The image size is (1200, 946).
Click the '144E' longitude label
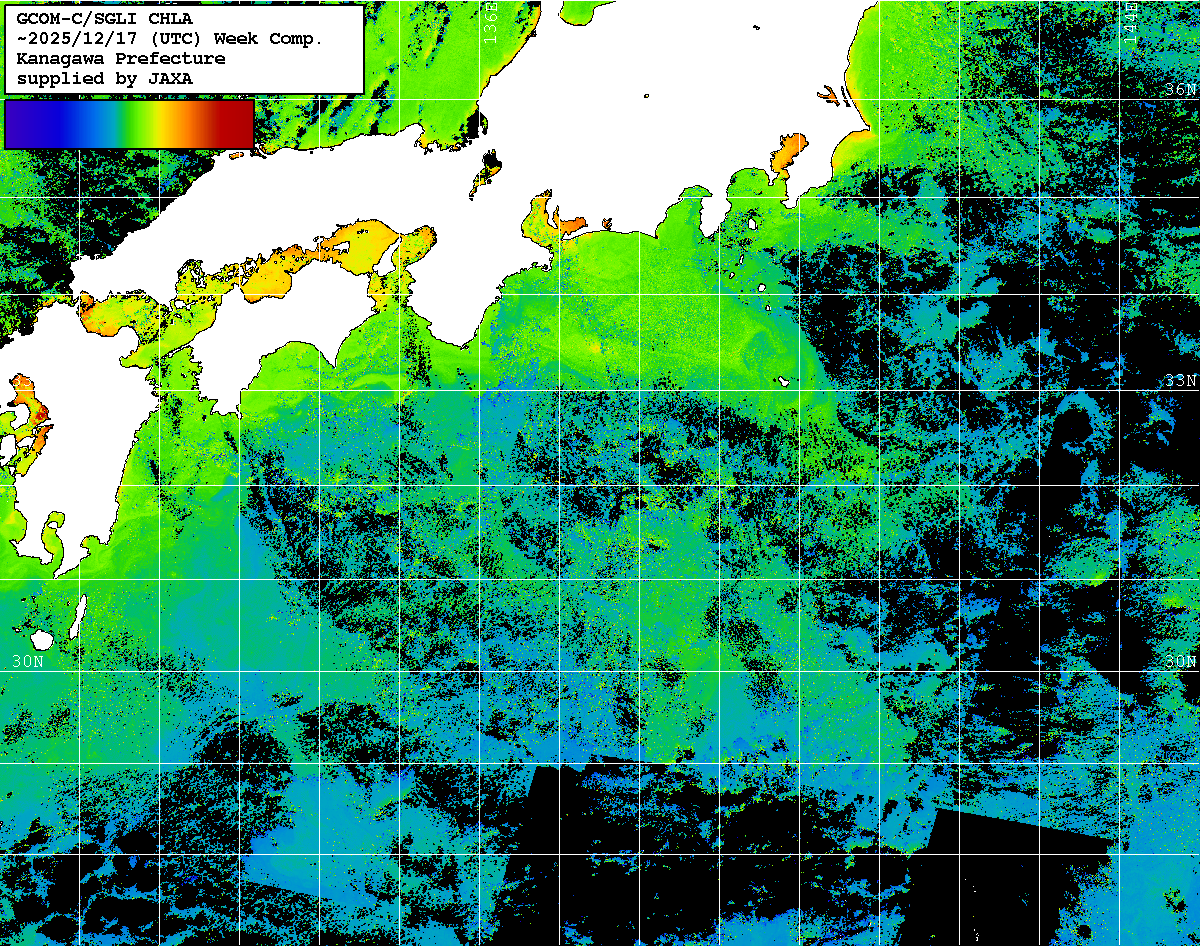tap(1130, 22)
